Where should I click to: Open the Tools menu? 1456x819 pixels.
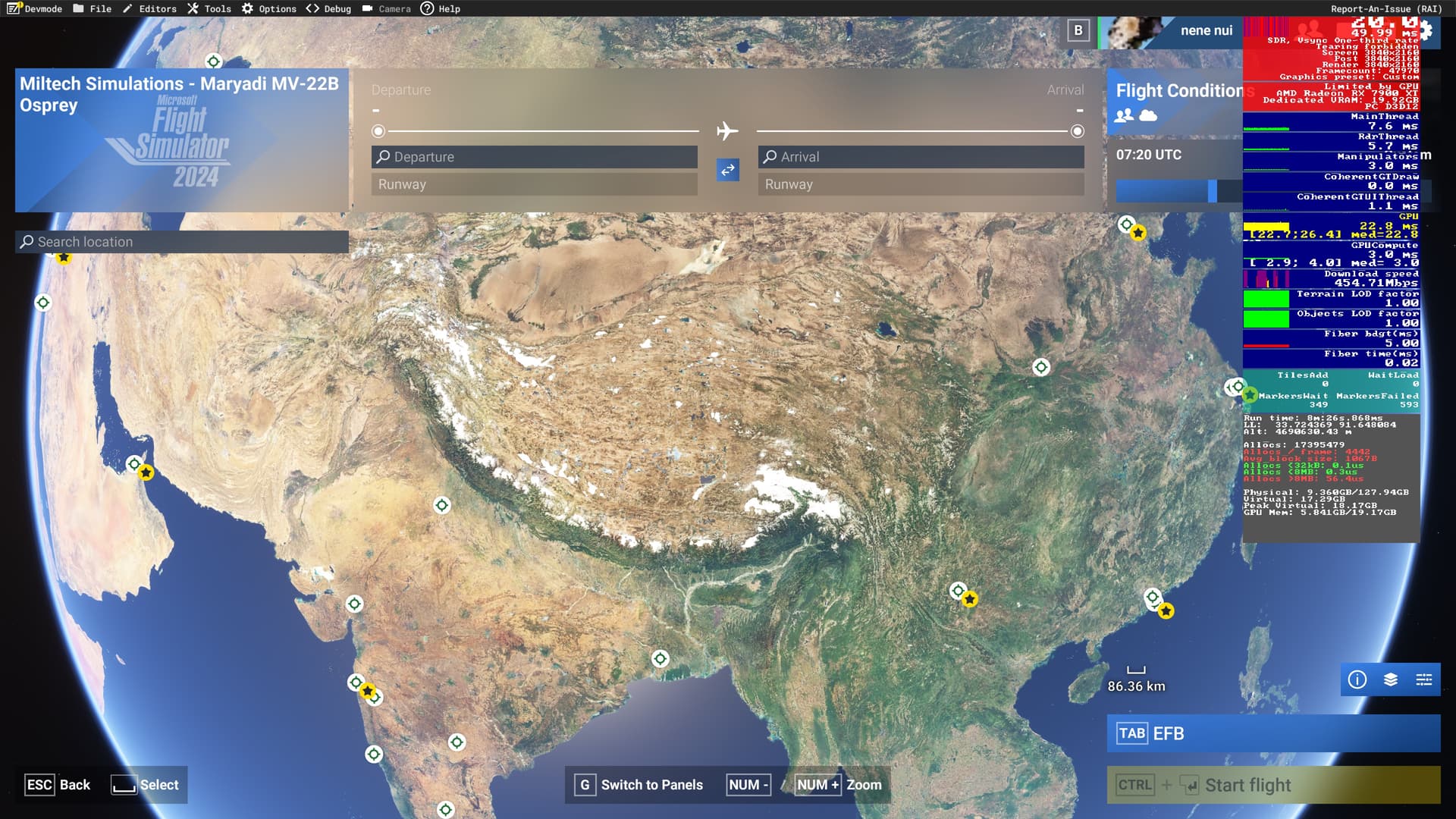209,8
